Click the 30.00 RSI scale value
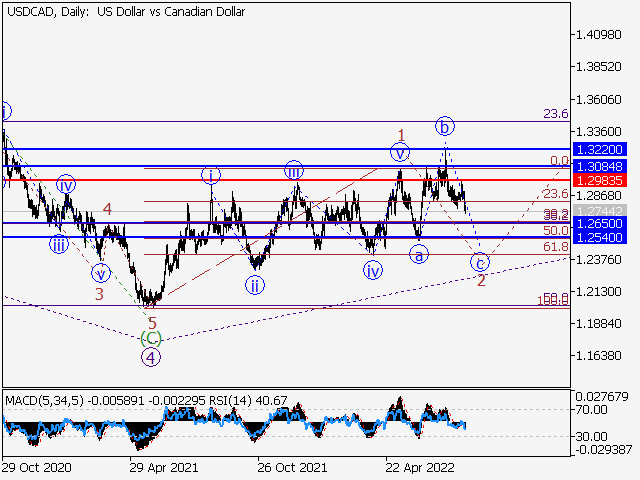This screenshot has height=480, width=640. point(591,437)
